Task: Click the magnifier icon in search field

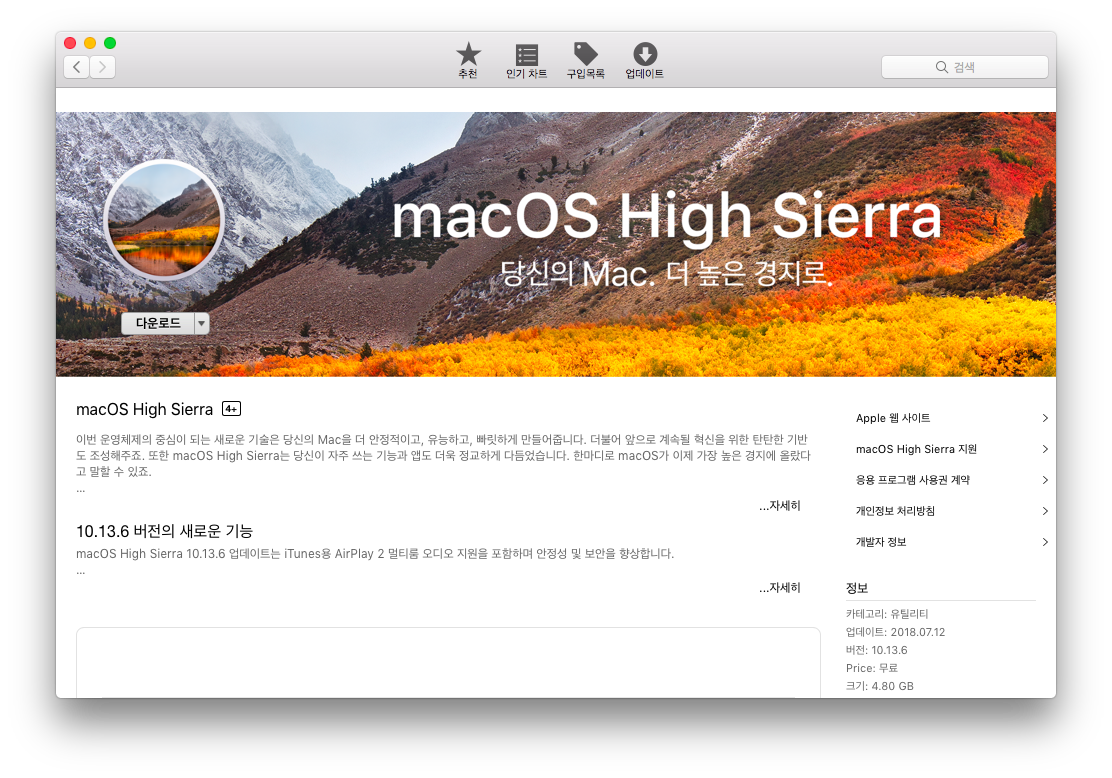Action: (x=942, y=67)
